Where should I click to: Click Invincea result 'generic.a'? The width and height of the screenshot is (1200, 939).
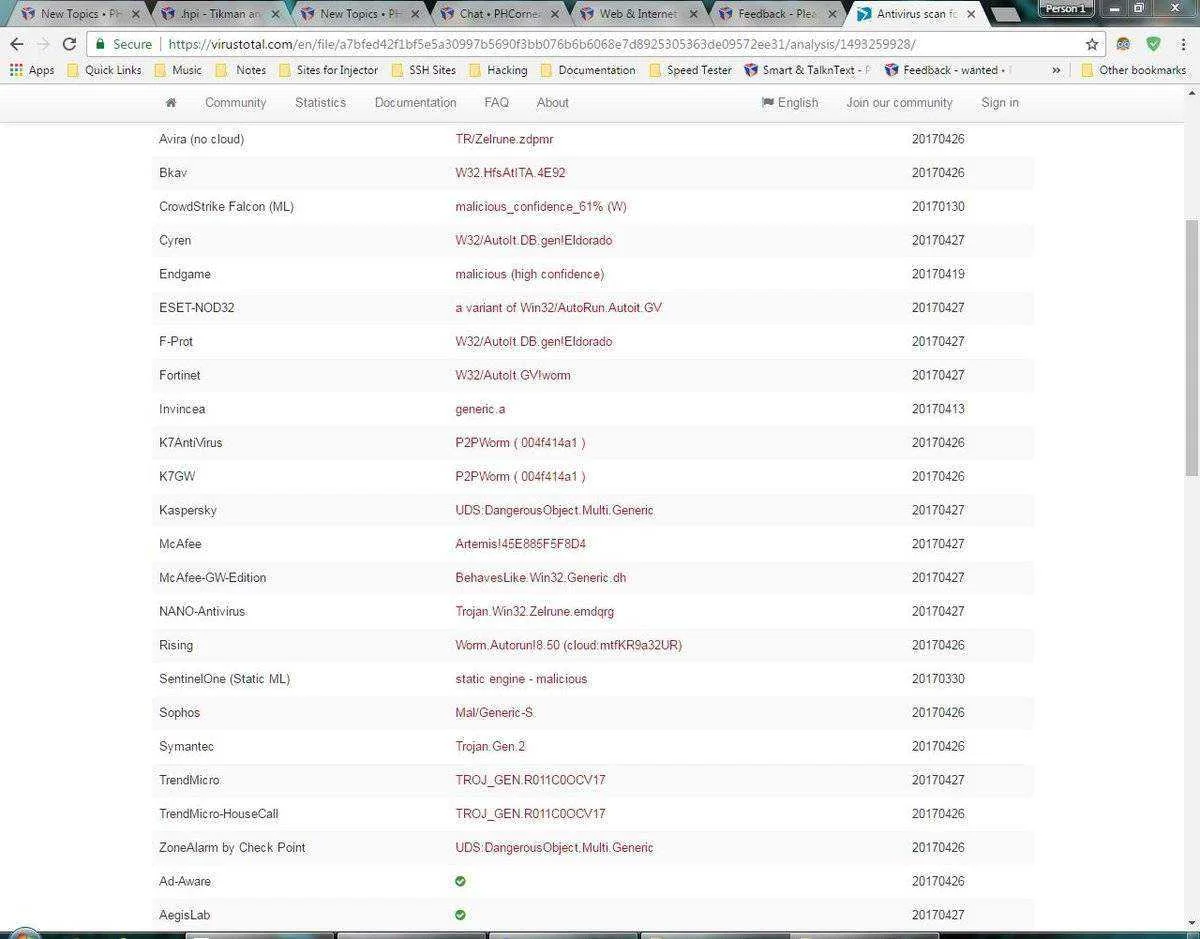click(x=480, y=409)
